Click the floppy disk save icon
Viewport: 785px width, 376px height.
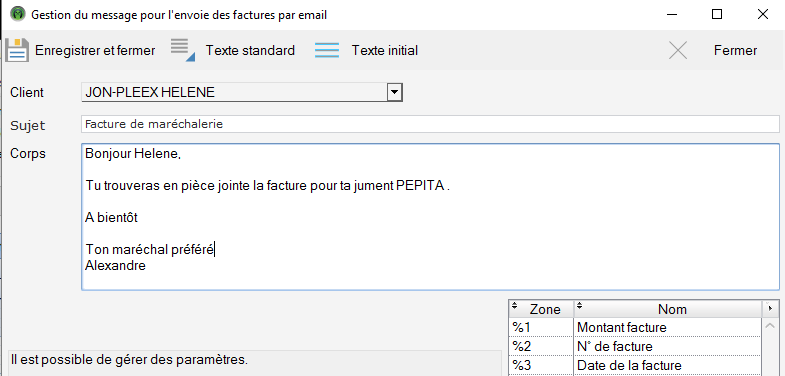click(x=17, y=50)
